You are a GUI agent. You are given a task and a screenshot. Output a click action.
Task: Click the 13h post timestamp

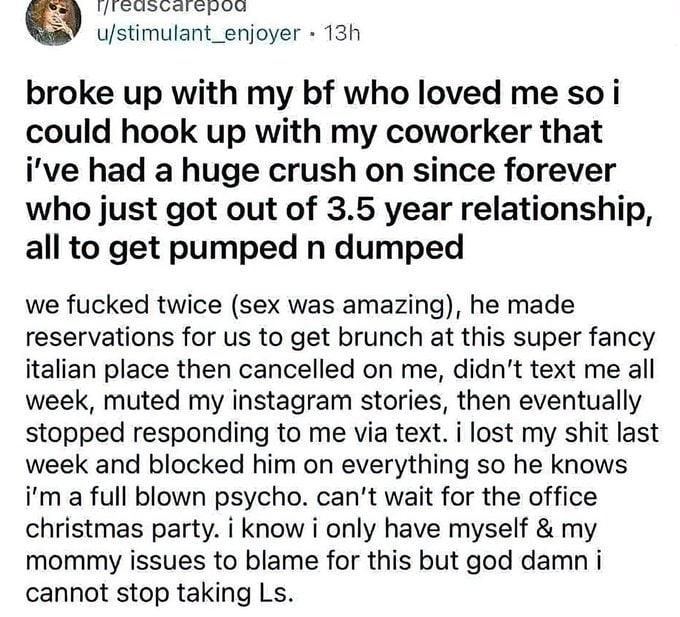342,33
